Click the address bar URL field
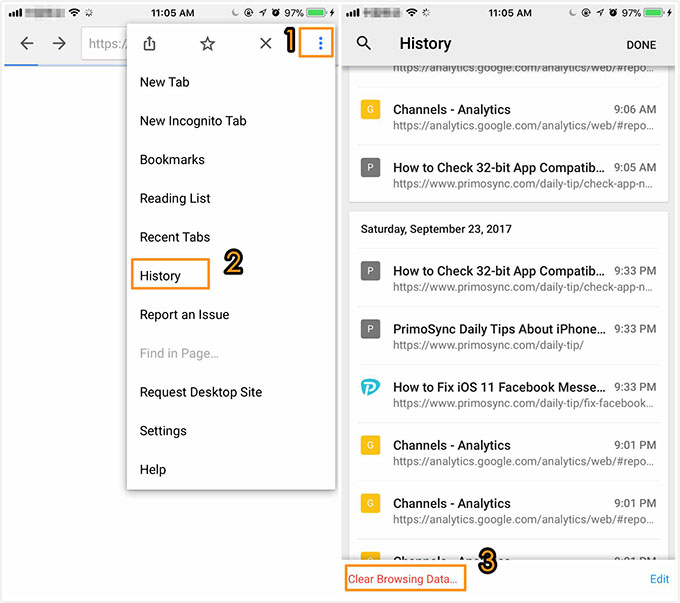The height and width of the screenshot is (603, 680). click(x=104, y=43)
